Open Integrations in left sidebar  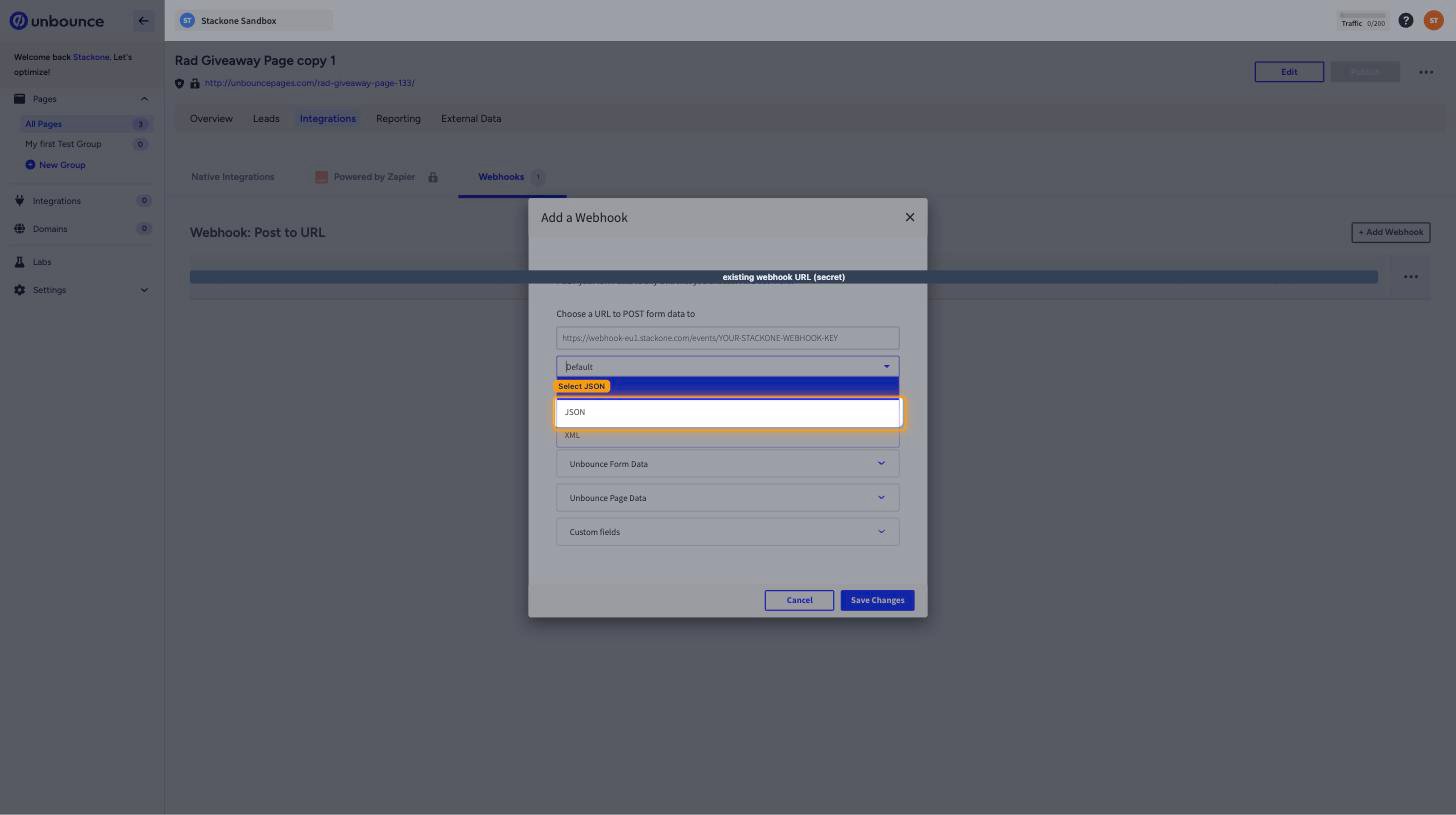56,201
